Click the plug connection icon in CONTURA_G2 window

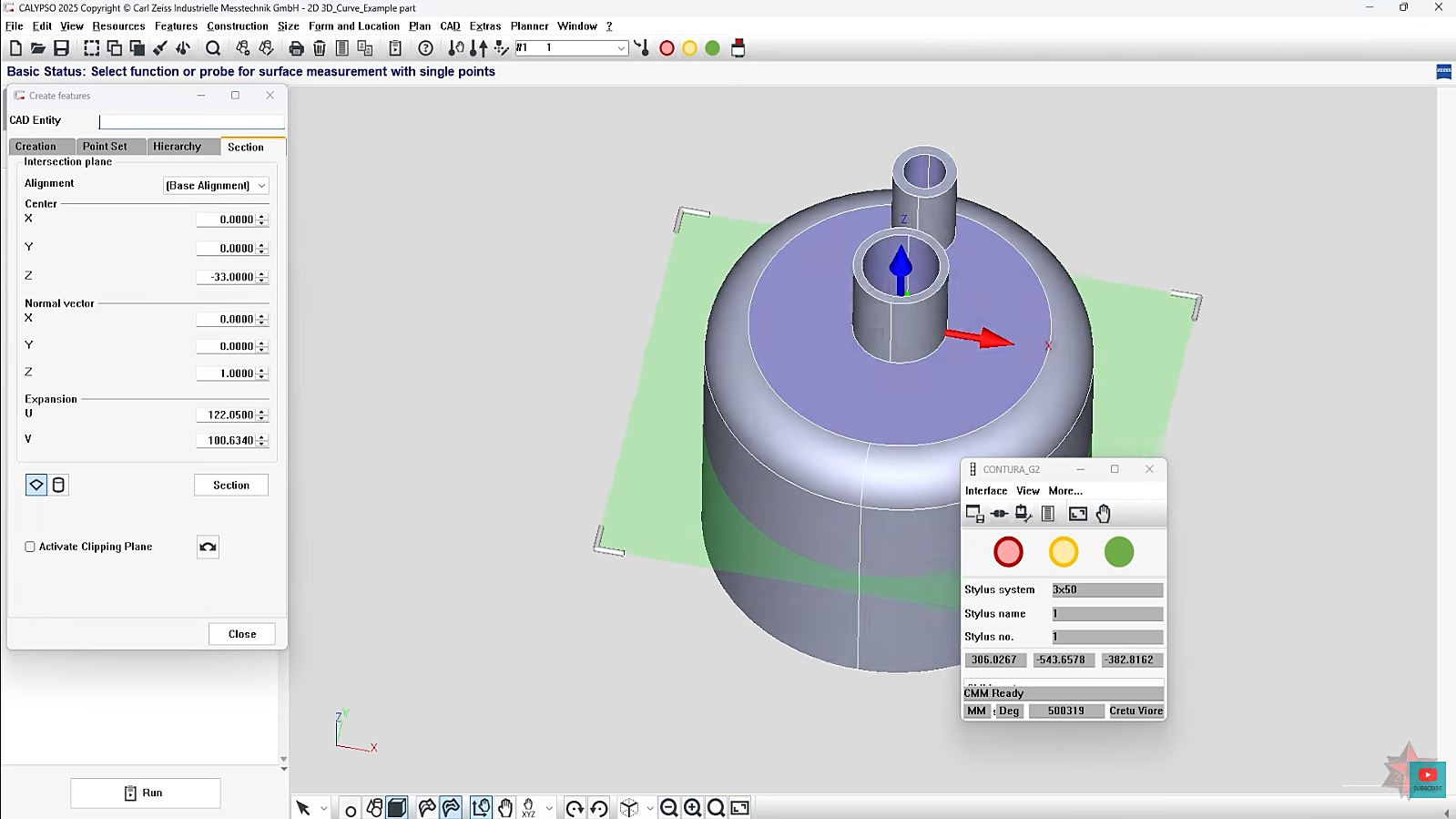tap(999, 514)
